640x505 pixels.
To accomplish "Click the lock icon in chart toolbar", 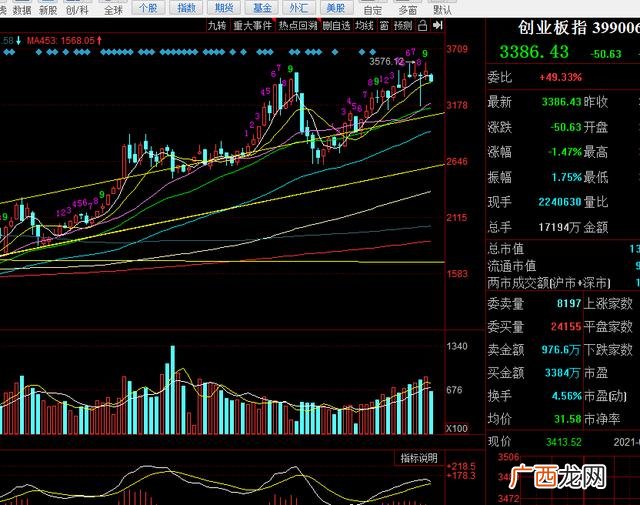I will (x=422, y=26).
